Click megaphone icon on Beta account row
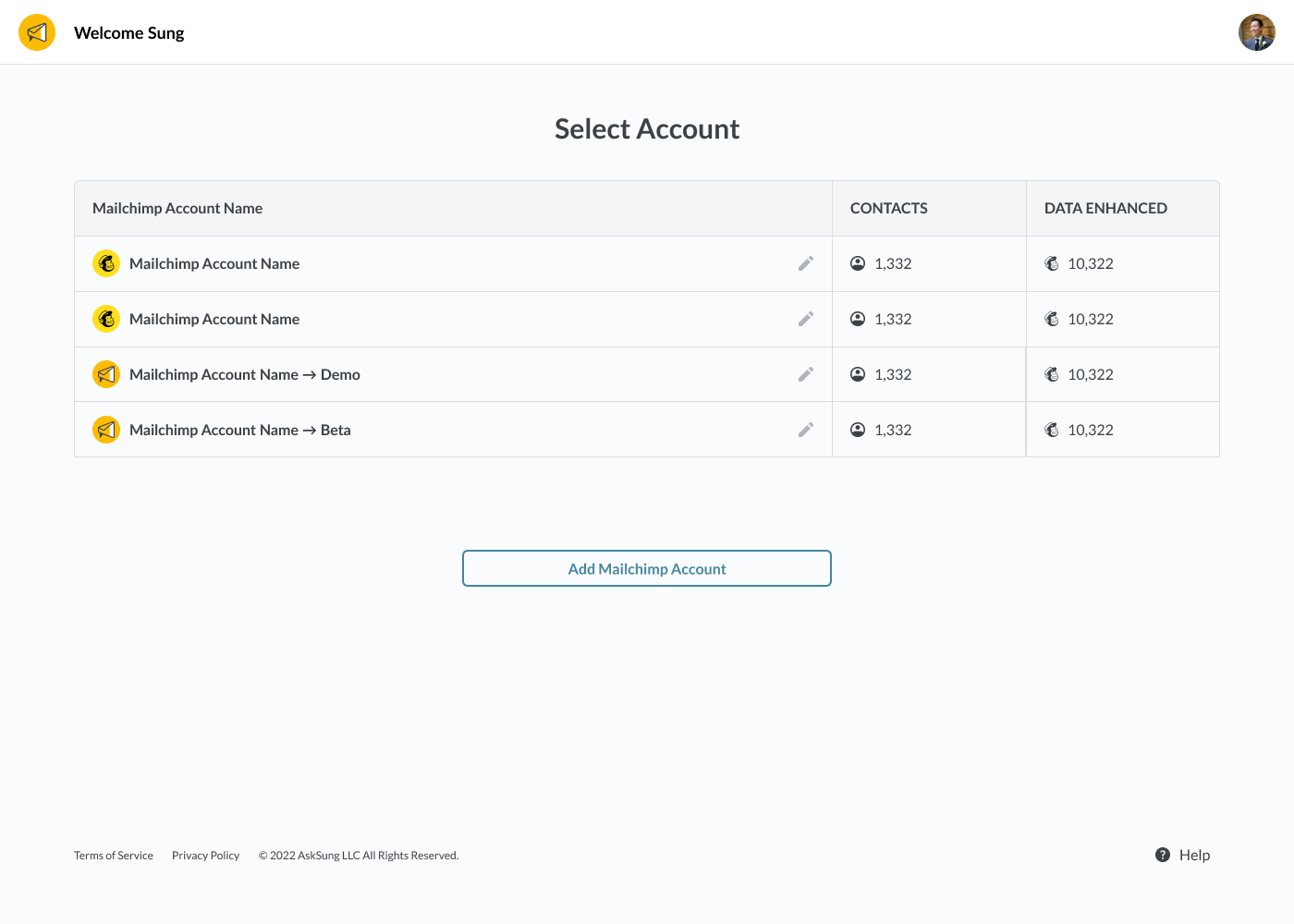 click(x=106, y=430)
